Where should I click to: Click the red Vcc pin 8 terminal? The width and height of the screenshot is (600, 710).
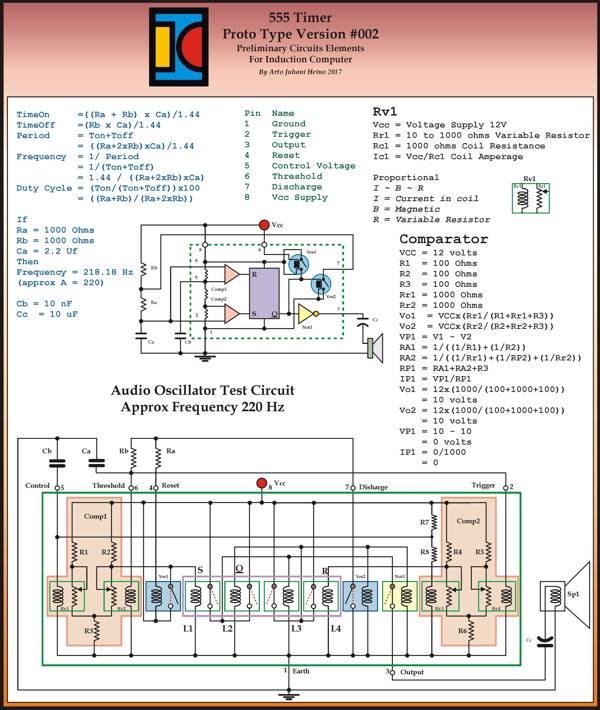point(263,484)
